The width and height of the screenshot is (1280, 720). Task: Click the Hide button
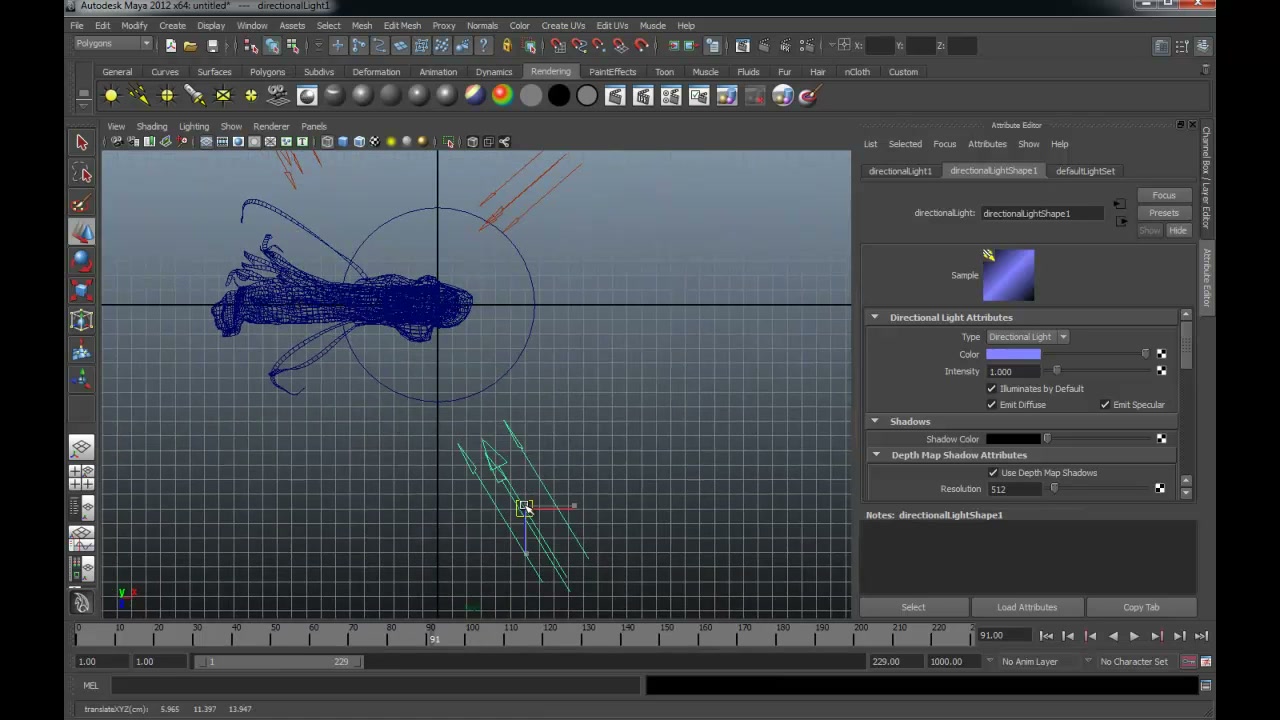[x=1178, y=231]
